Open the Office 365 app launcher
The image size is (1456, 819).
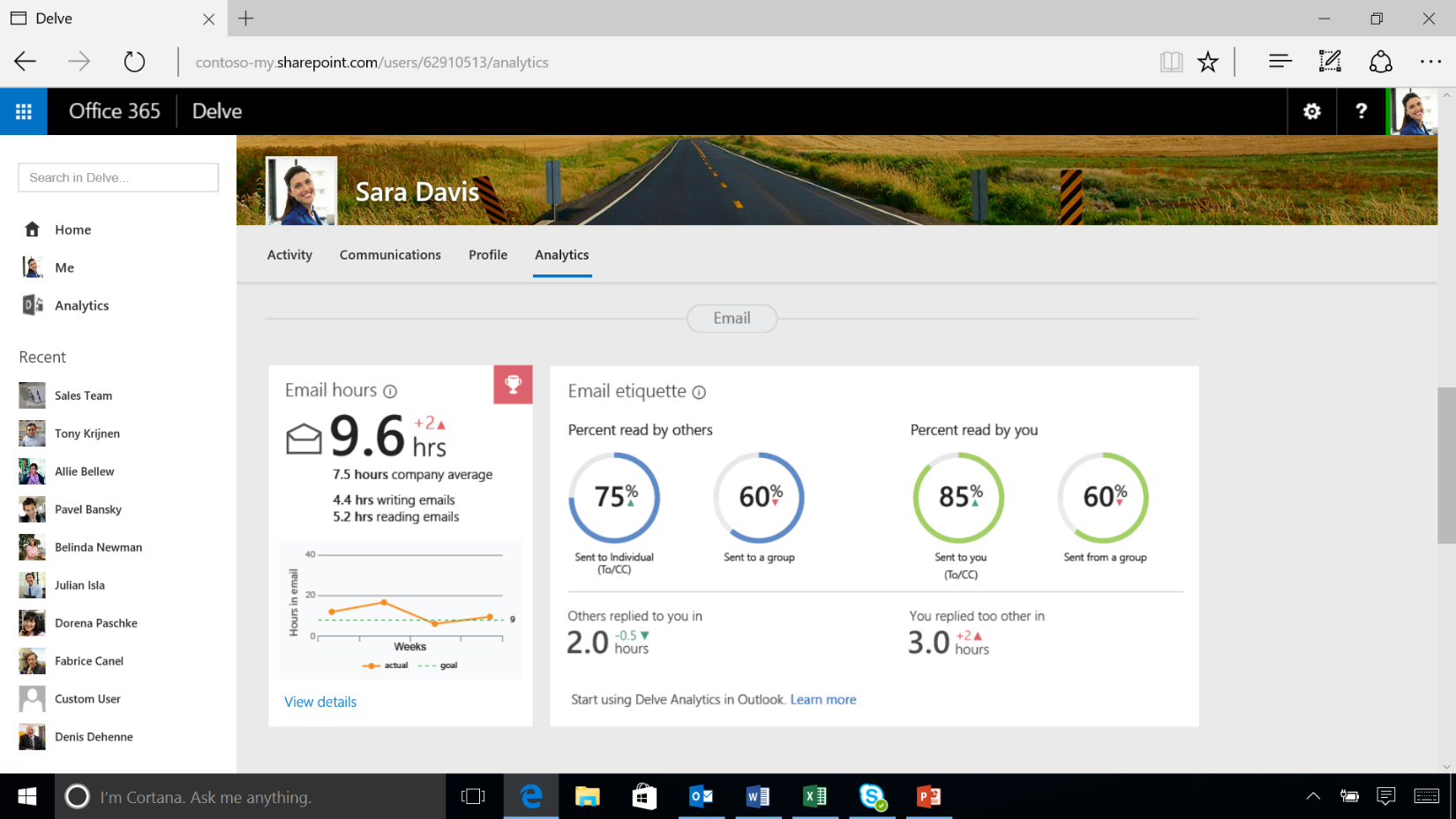pyautogui.click(x=23, y=111)
